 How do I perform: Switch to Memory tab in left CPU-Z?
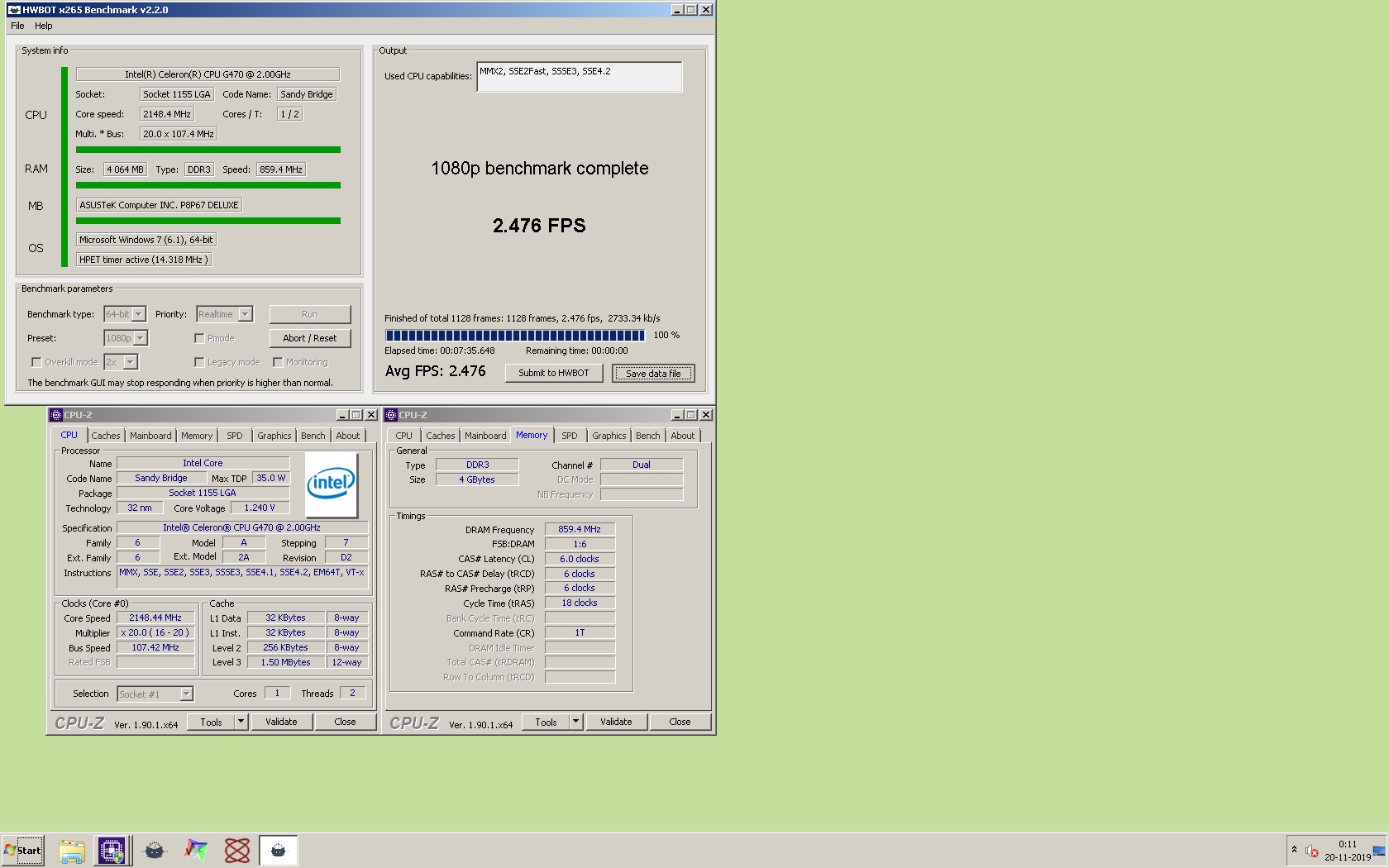(x=197, y=436)
